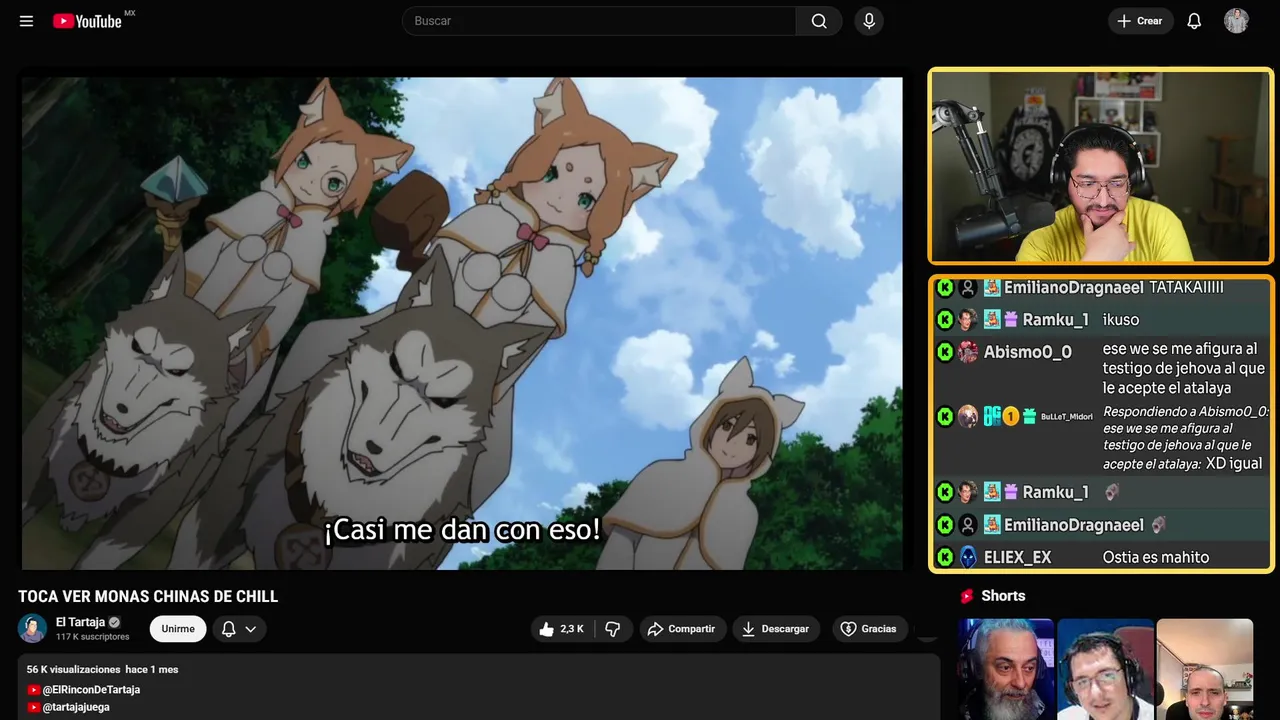
Task: Click the Shorts logo icon
Action: (x=967, y=596)
